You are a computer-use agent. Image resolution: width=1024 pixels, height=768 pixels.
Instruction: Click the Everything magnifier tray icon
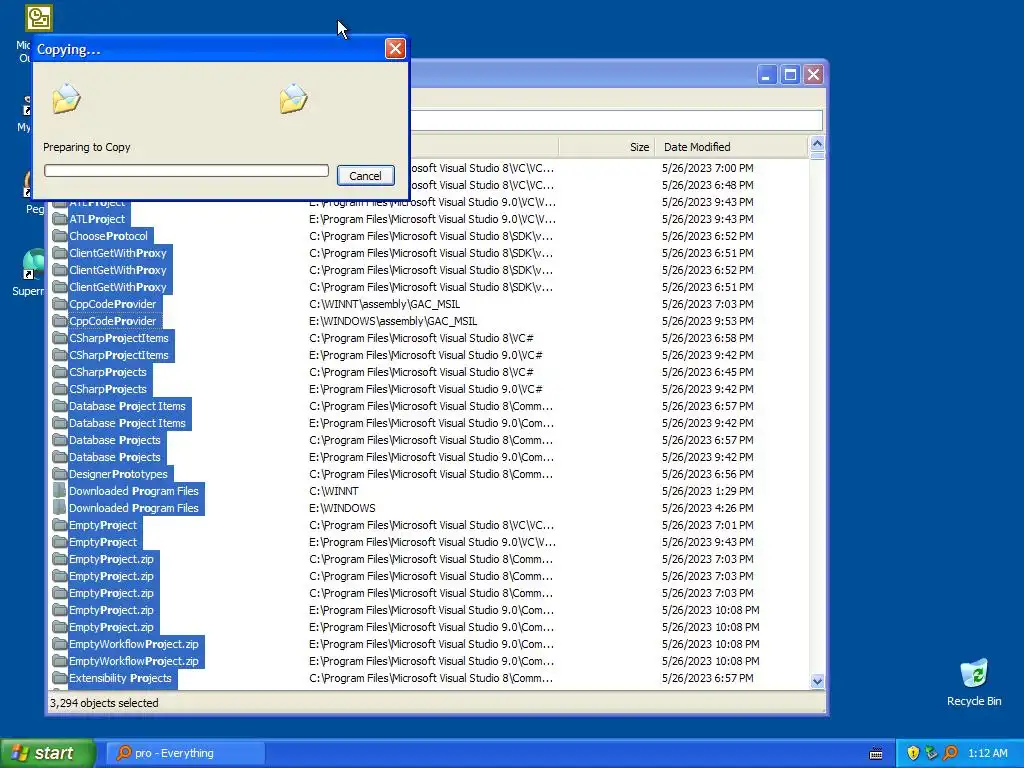pos(950,753)
